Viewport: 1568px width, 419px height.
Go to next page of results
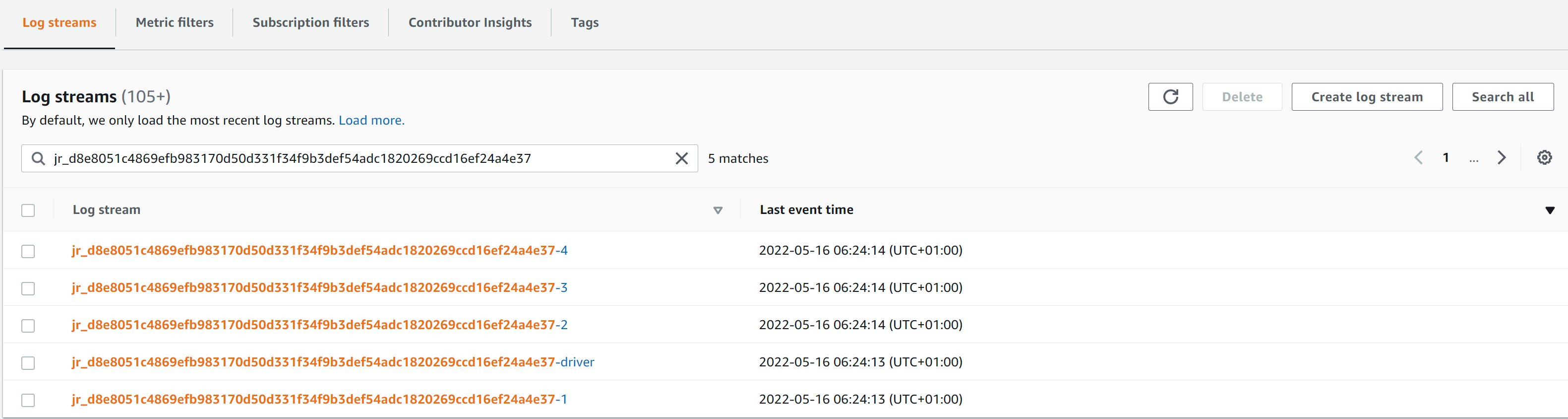(1501, 158)
